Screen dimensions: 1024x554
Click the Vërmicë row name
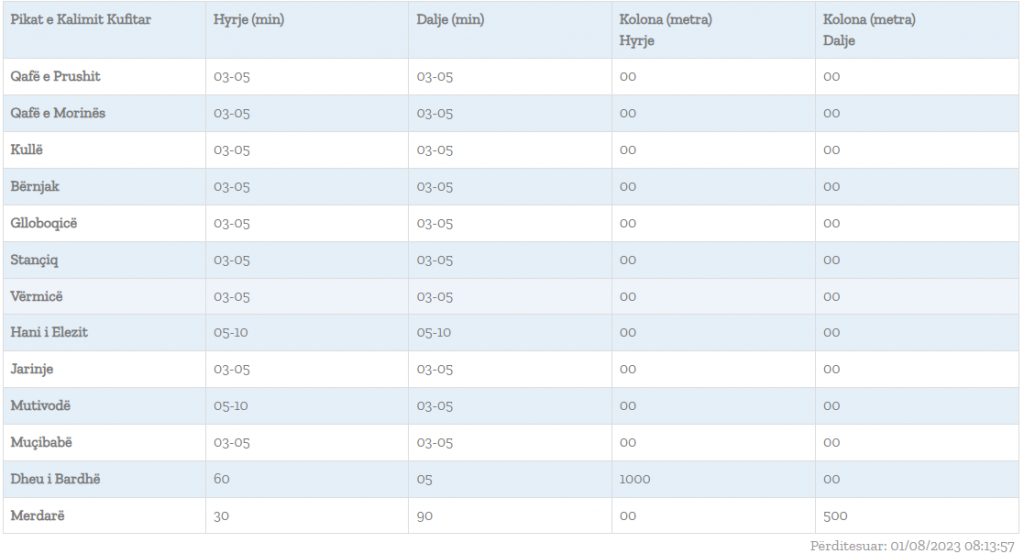[x=36, y=297]
